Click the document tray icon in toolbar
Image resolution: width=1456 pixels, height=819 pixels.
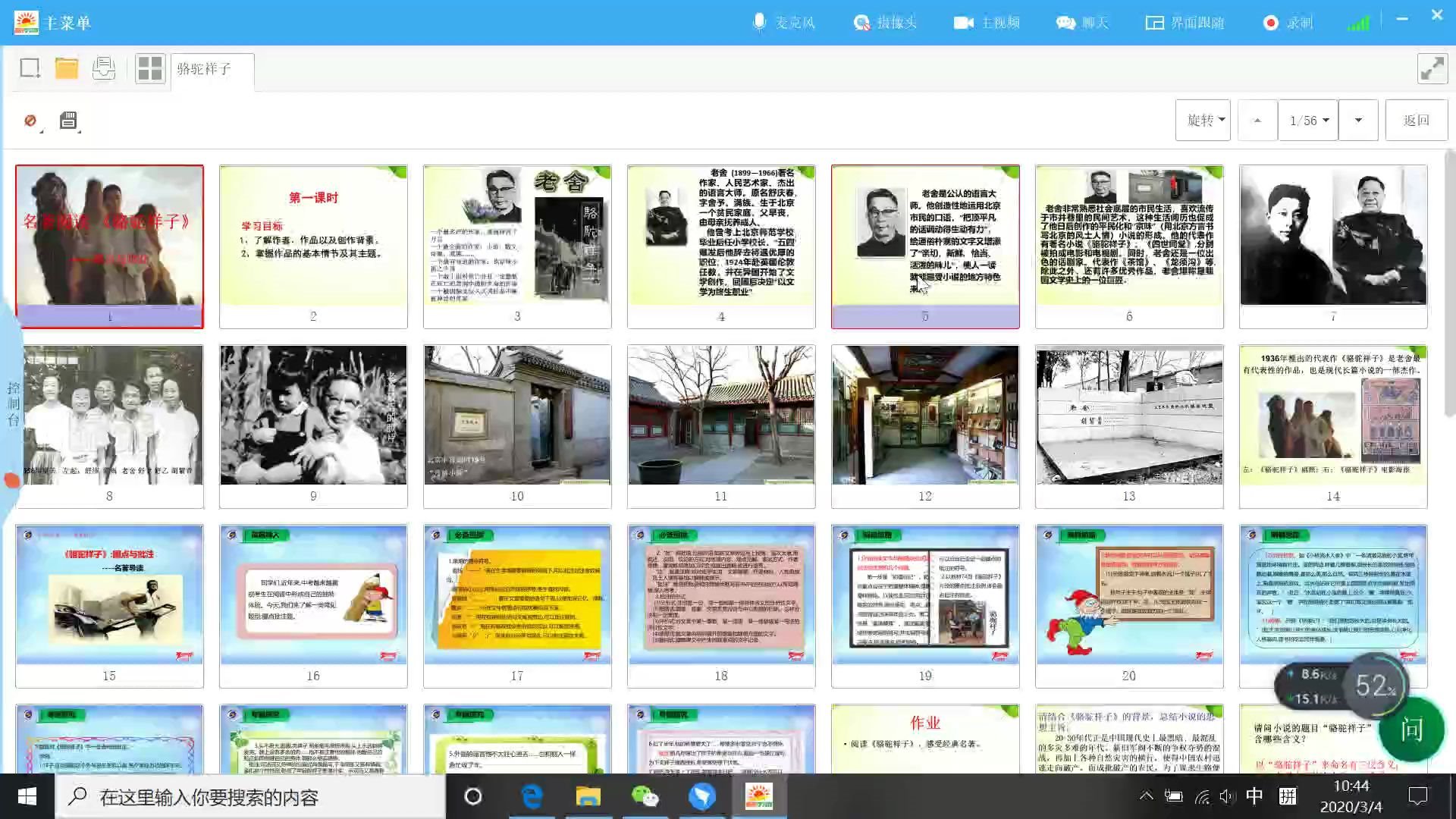click(104, 68)
